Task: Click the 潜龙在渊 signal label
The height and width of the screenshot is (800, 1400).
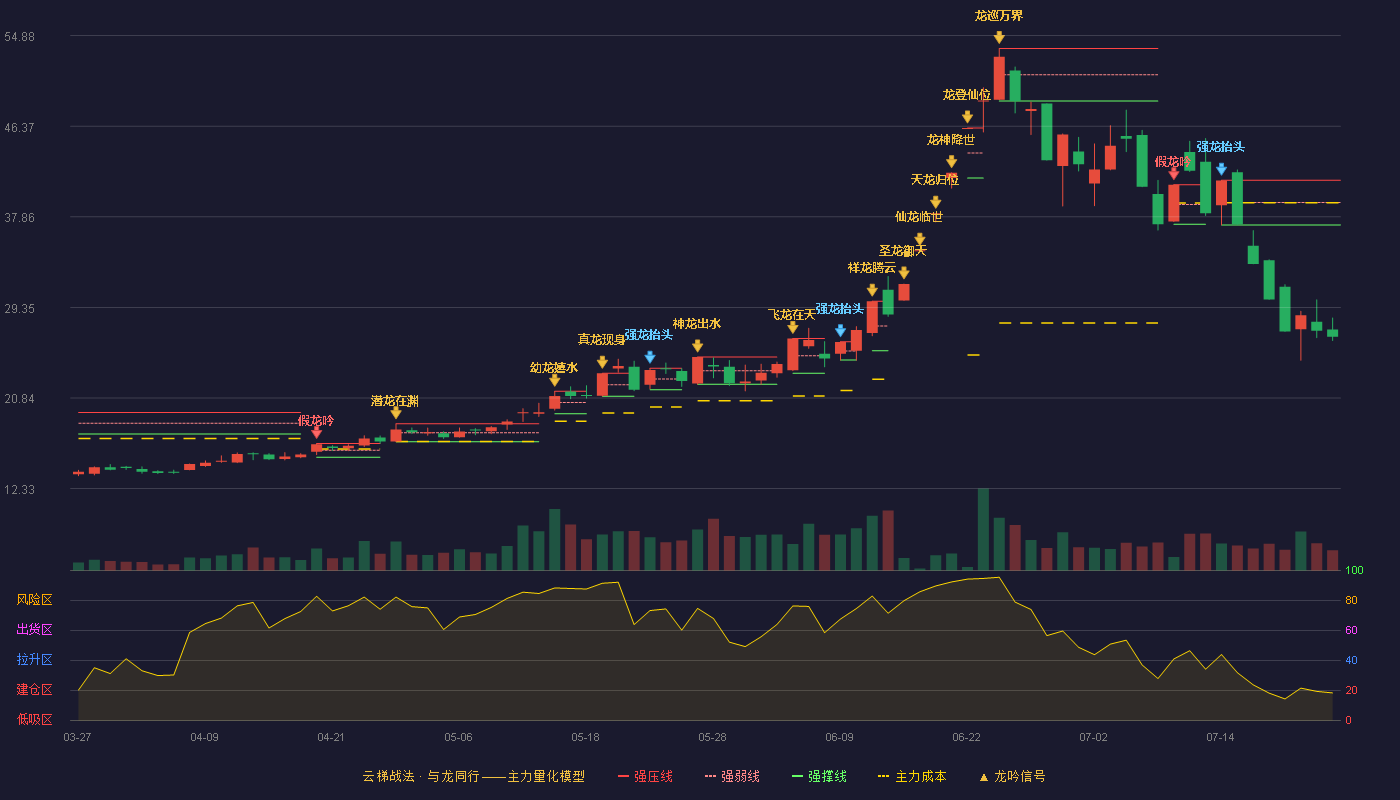Action: pos(396,401)
